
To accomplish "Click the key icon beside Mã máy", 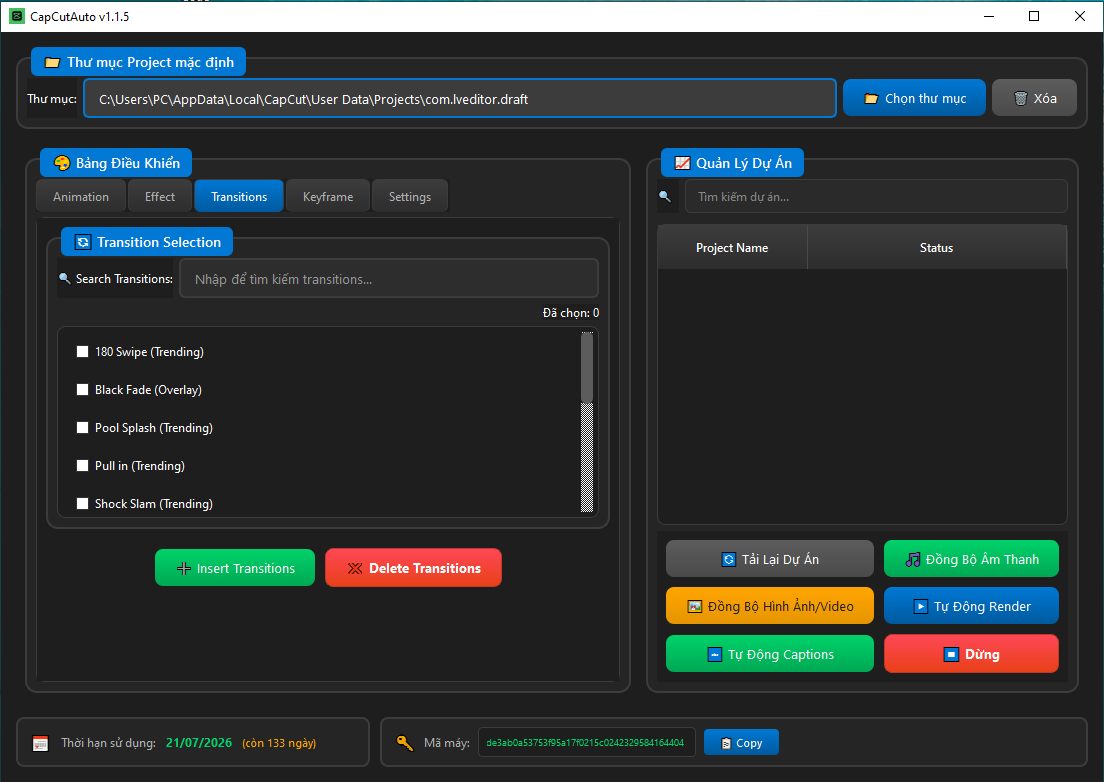I will point(405,743).
